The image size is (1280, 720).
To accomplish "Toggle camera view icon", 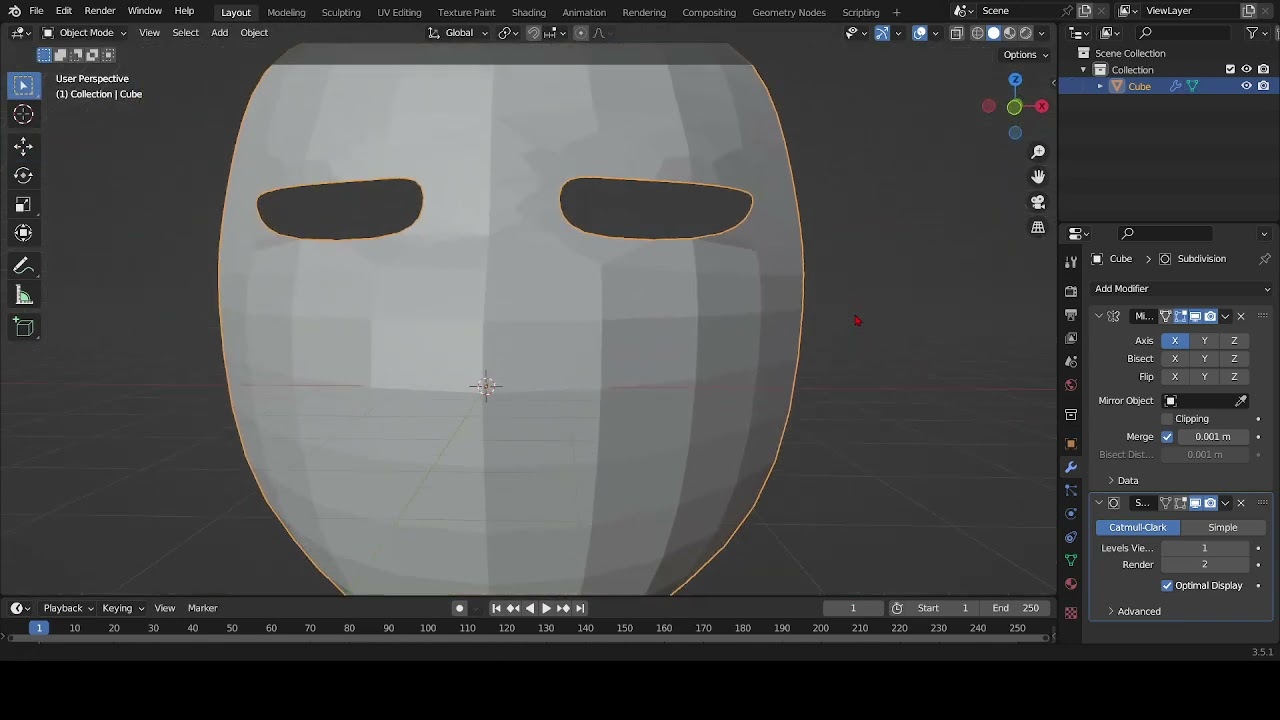I will tap(1038, 202).
